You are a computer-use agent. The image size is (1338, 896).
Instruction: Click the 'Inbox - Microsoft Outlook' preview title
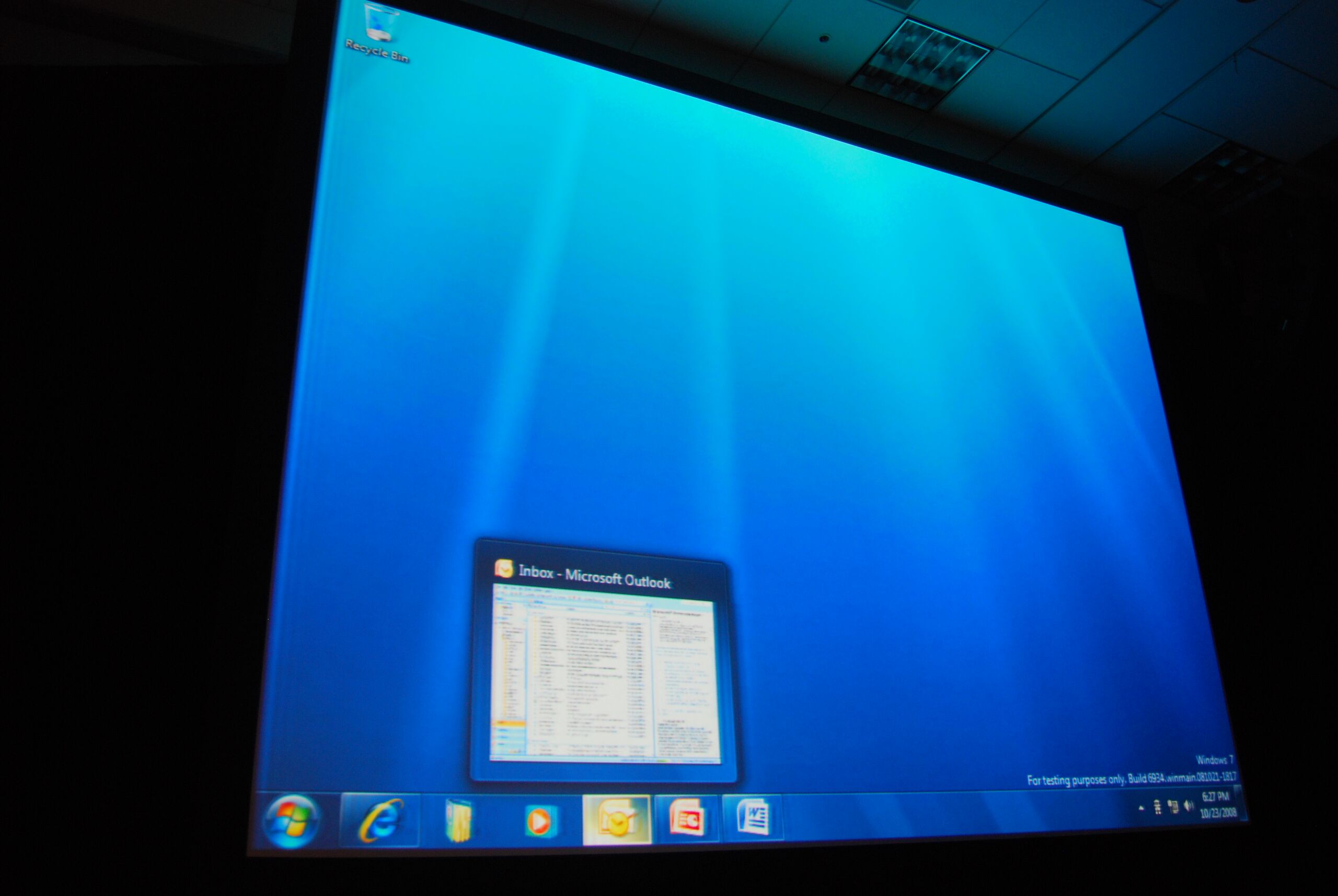594,577
